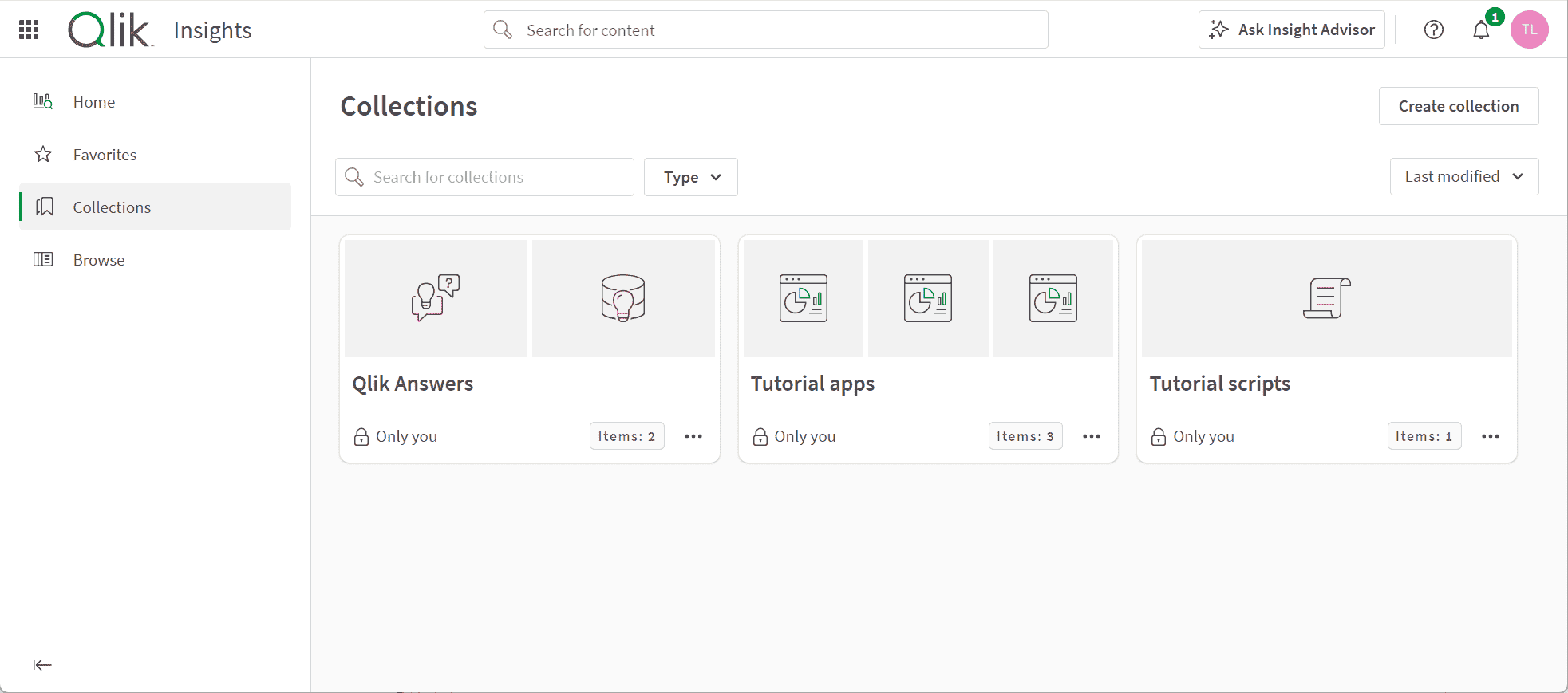
Task: Expand the Last modified sort dropdown
Action: (1463, 176)
